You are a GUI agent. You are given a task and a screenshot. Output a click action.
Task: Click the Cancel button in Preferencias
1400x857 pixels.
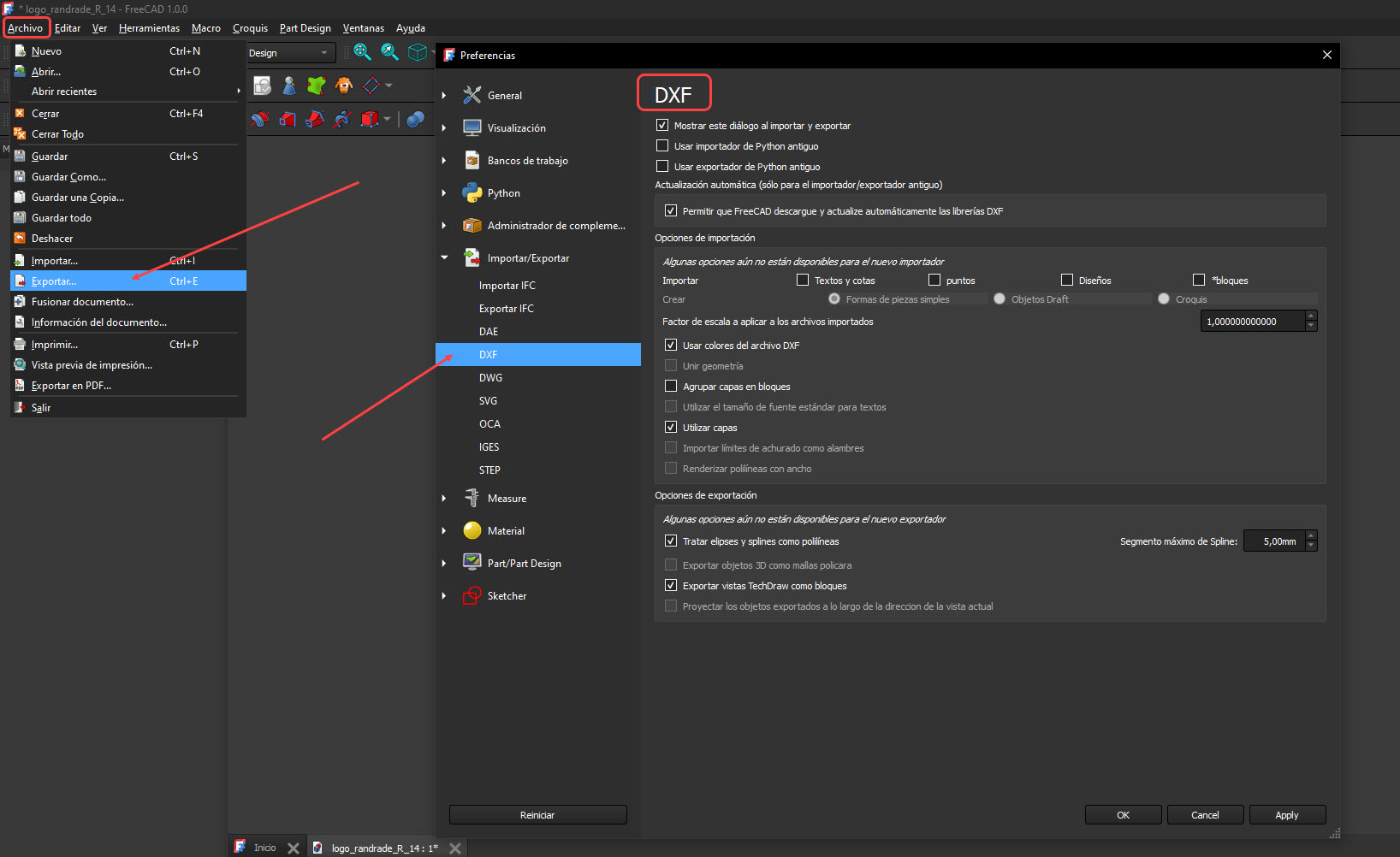coord(1205,815)
